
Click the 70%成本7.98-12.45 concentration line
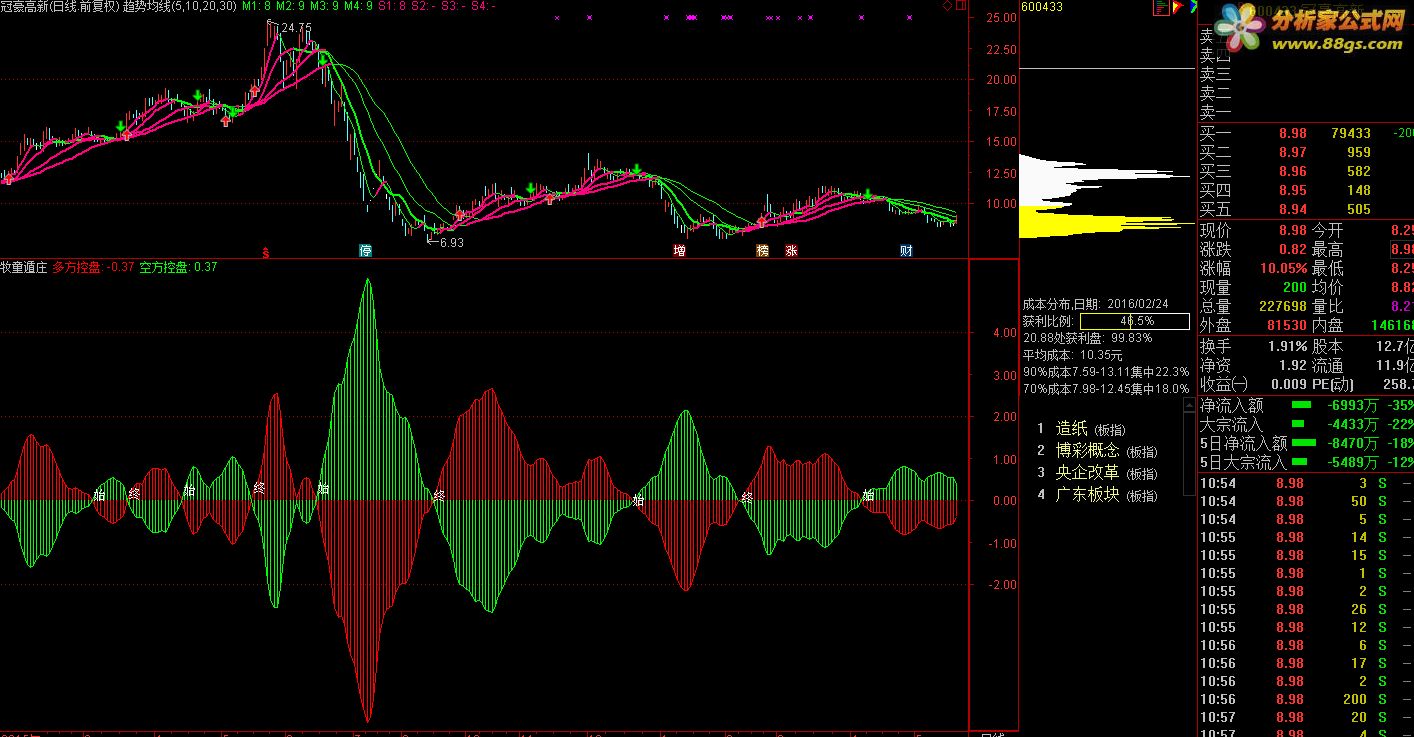pos(1106,389)
